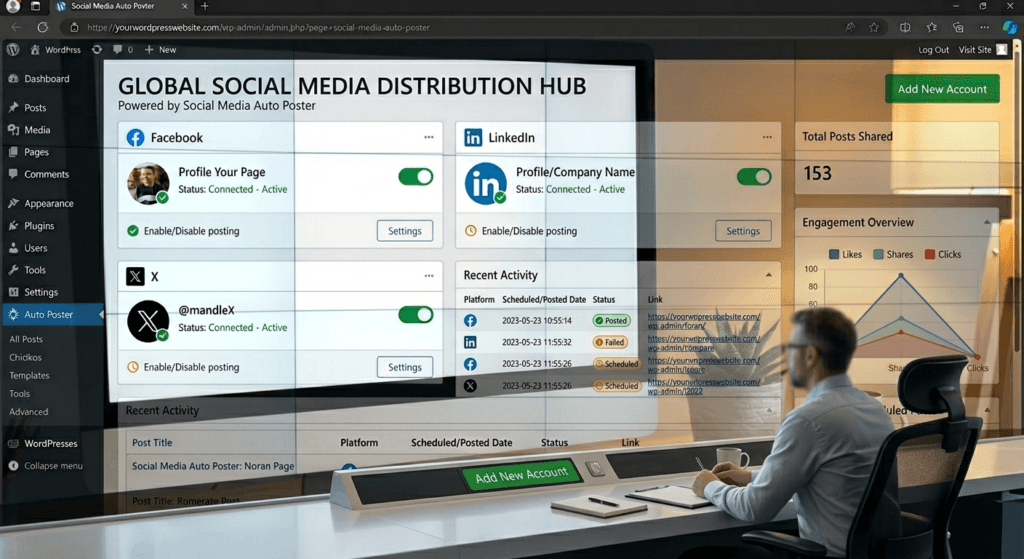
Task: Open the Users menu item
Action: (36, 248)
